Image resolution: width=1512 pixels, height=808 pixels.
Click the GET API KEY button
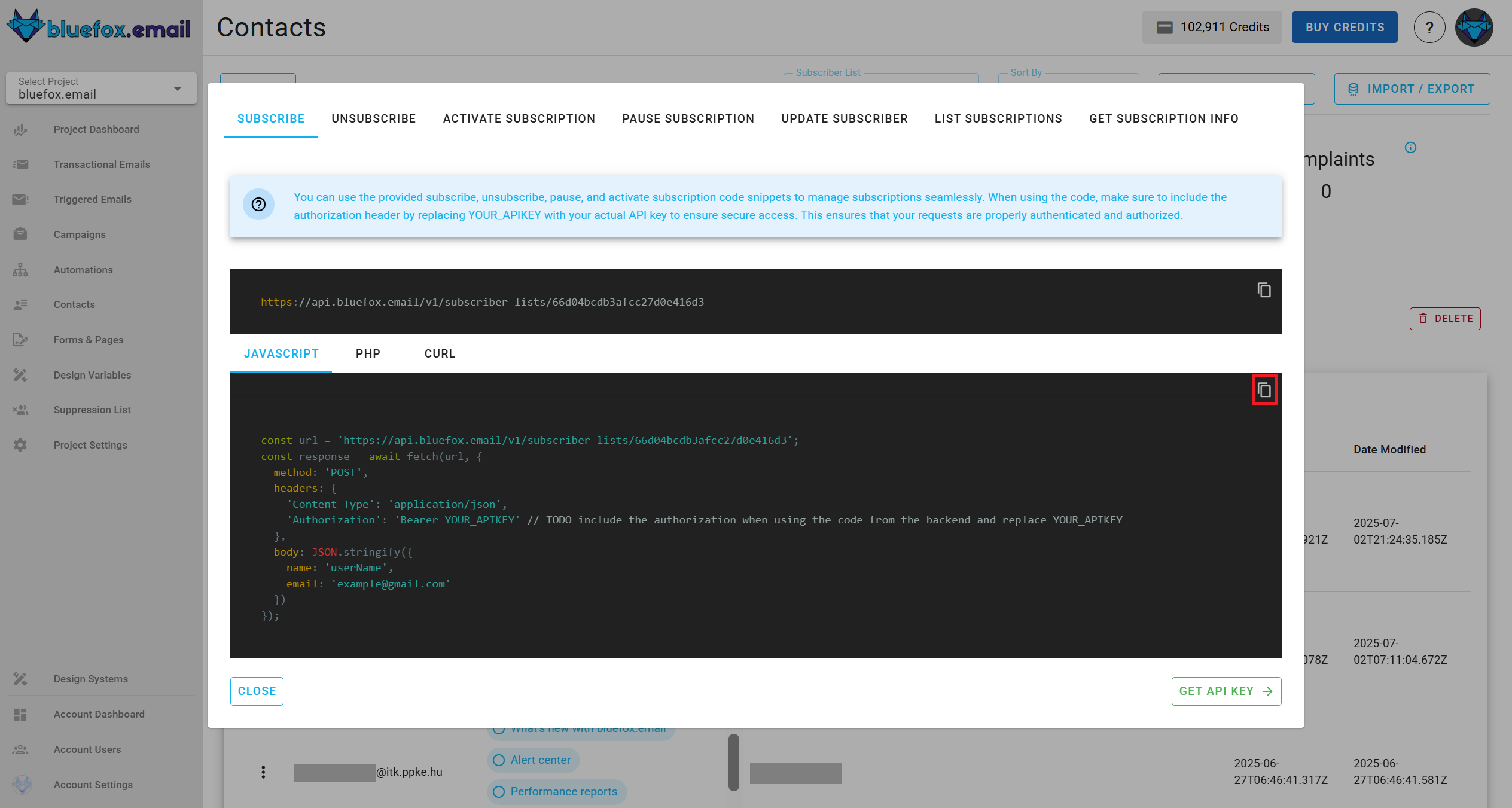(x=1226, y=691)
